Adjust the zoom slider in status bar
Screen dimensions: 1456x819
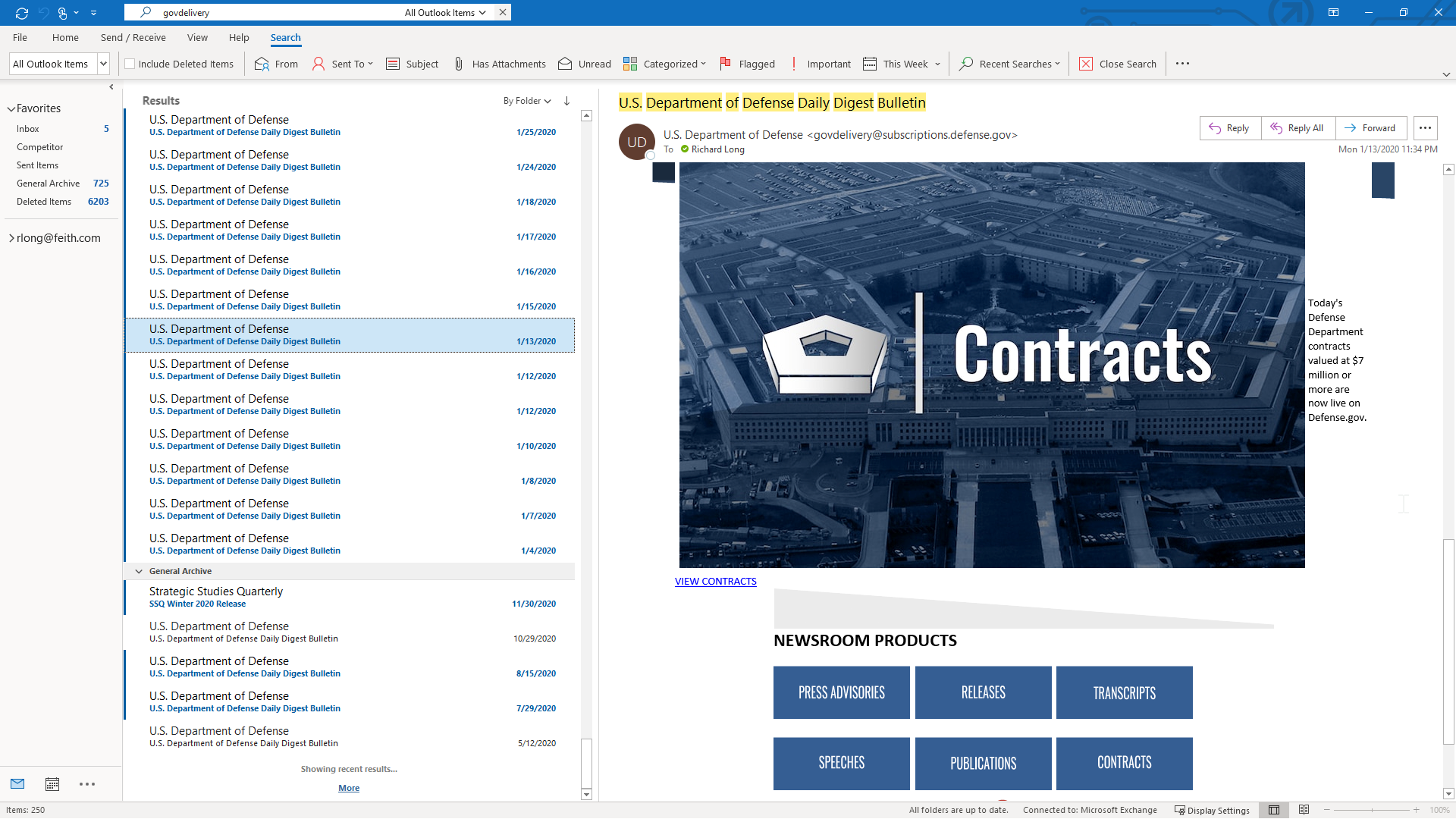pyautogui.click(x=1372, y=811)
